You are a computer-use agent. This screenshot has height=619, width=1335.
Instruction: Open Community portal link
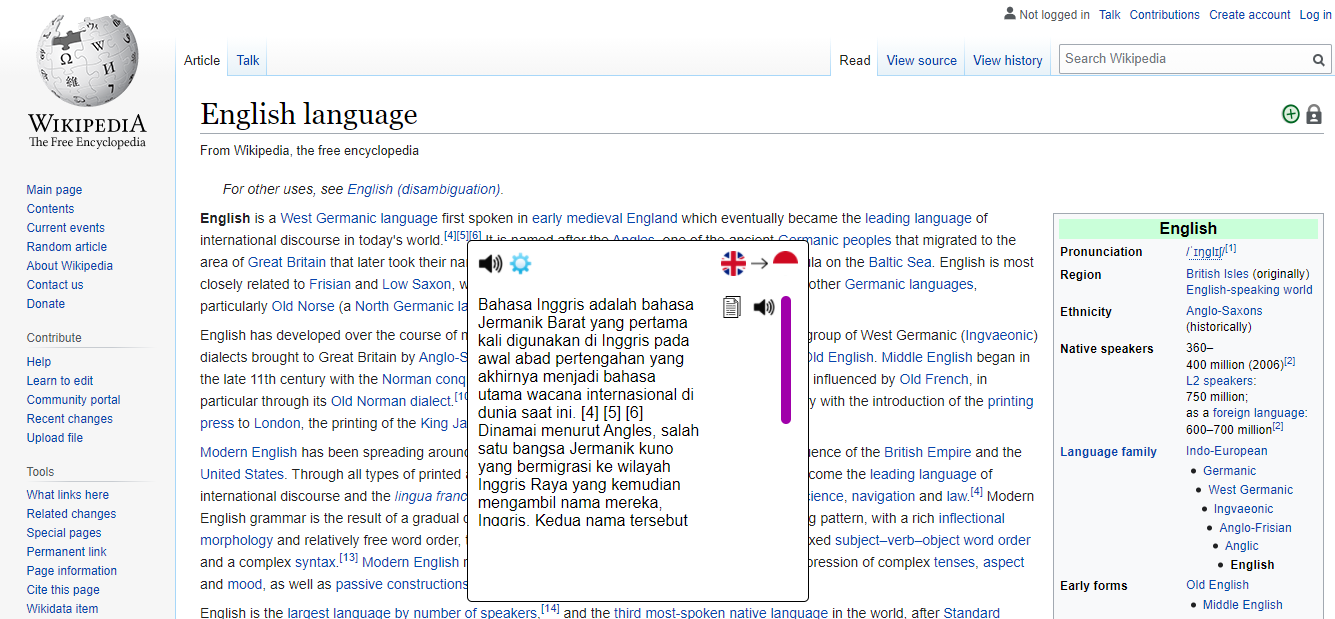coord(74,400)
